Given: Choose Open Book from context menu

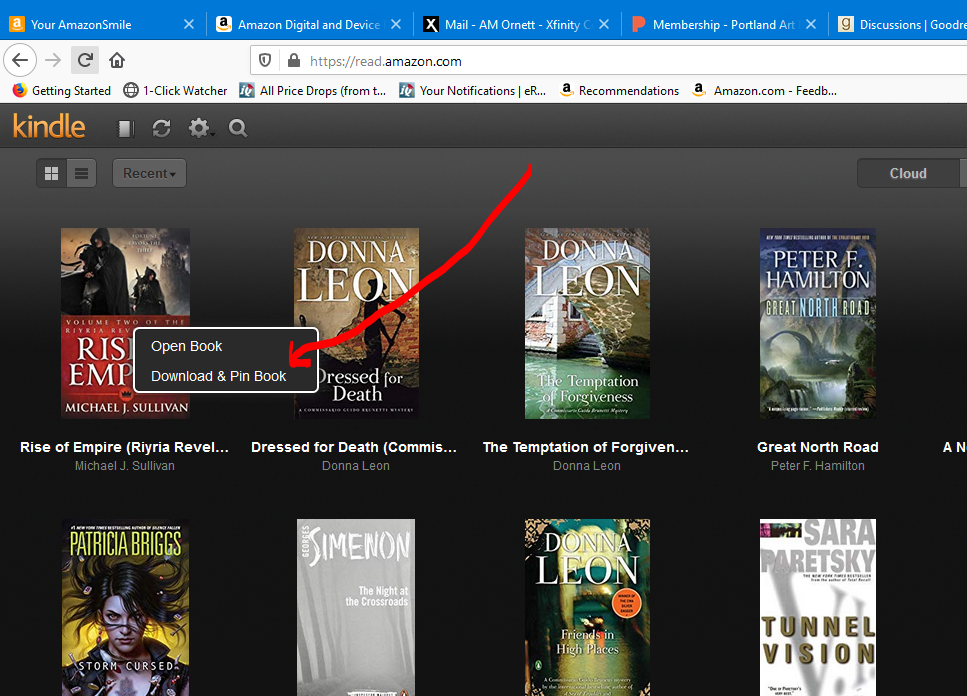Looking at the screenshot, I should (187, 346).
